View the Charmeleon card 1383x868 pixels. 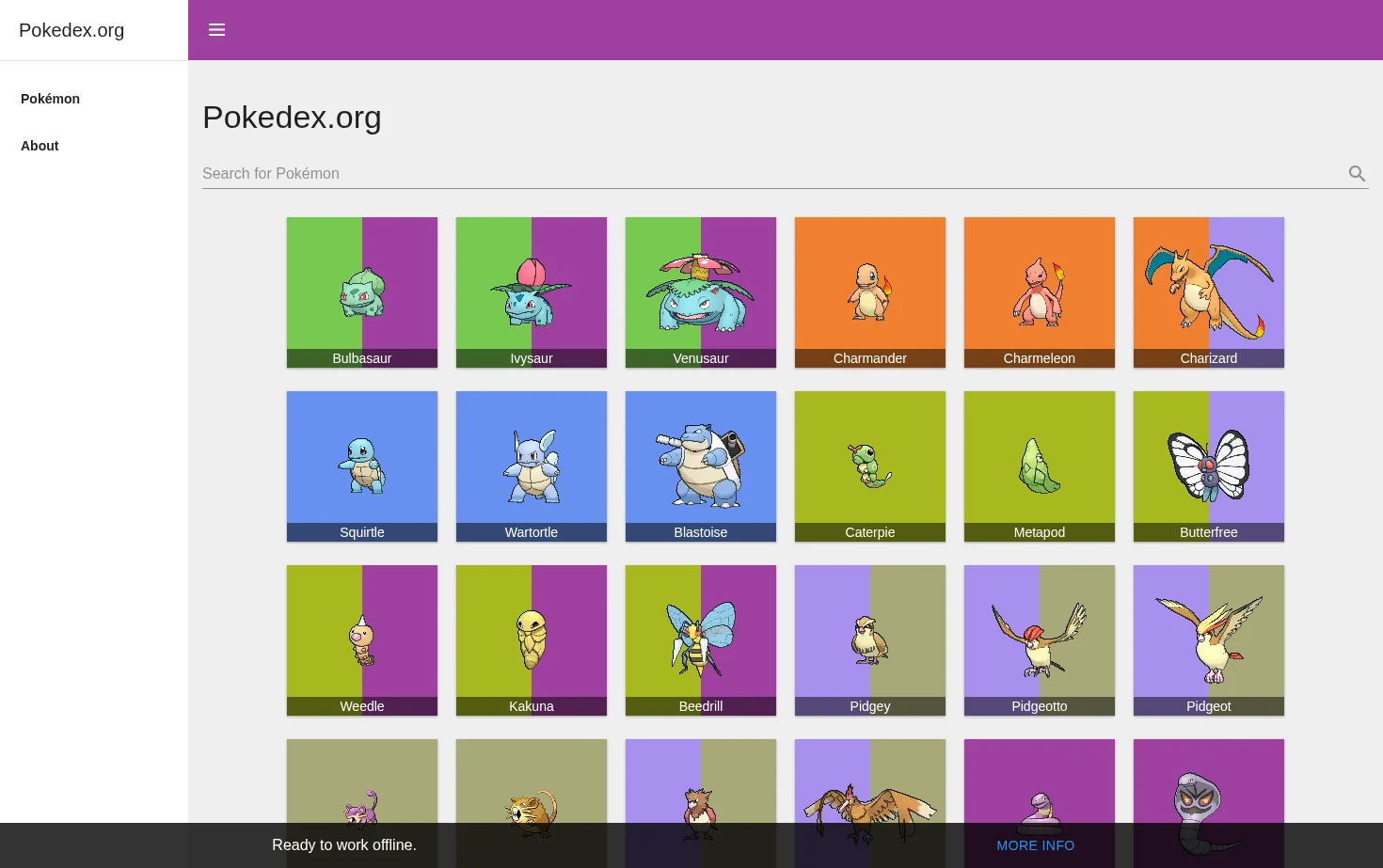tap(1040, 292)
